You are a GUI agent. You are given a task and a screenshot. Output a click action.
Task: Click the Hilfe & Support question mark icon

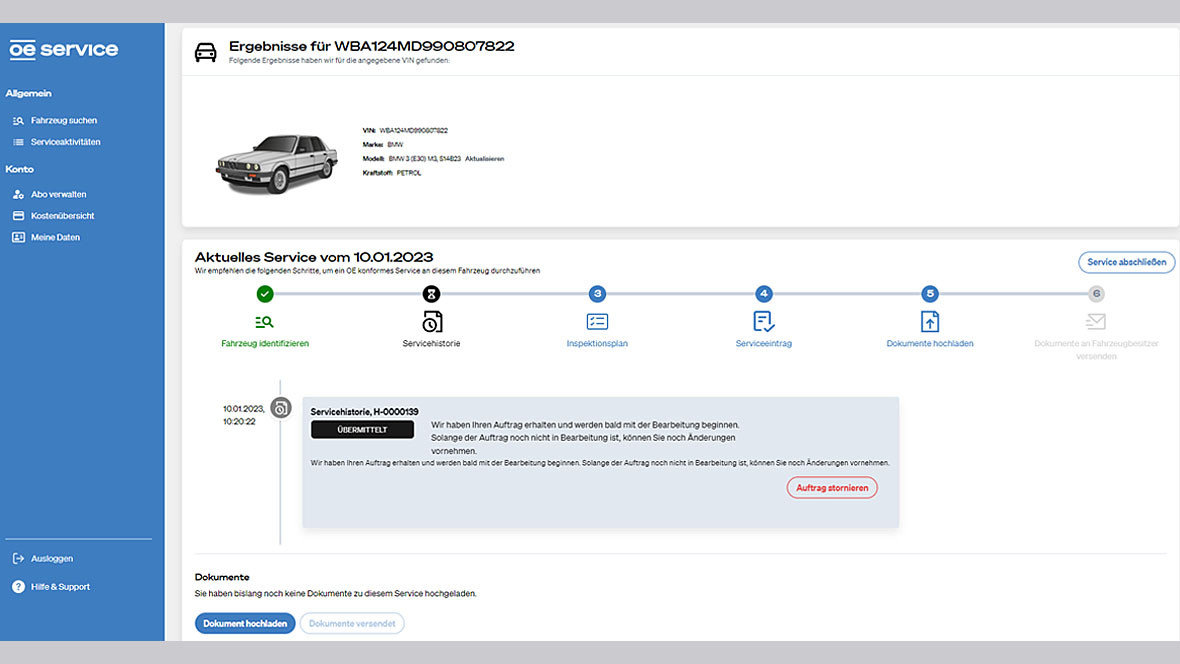pyautogui.click(x=17, y=586)
